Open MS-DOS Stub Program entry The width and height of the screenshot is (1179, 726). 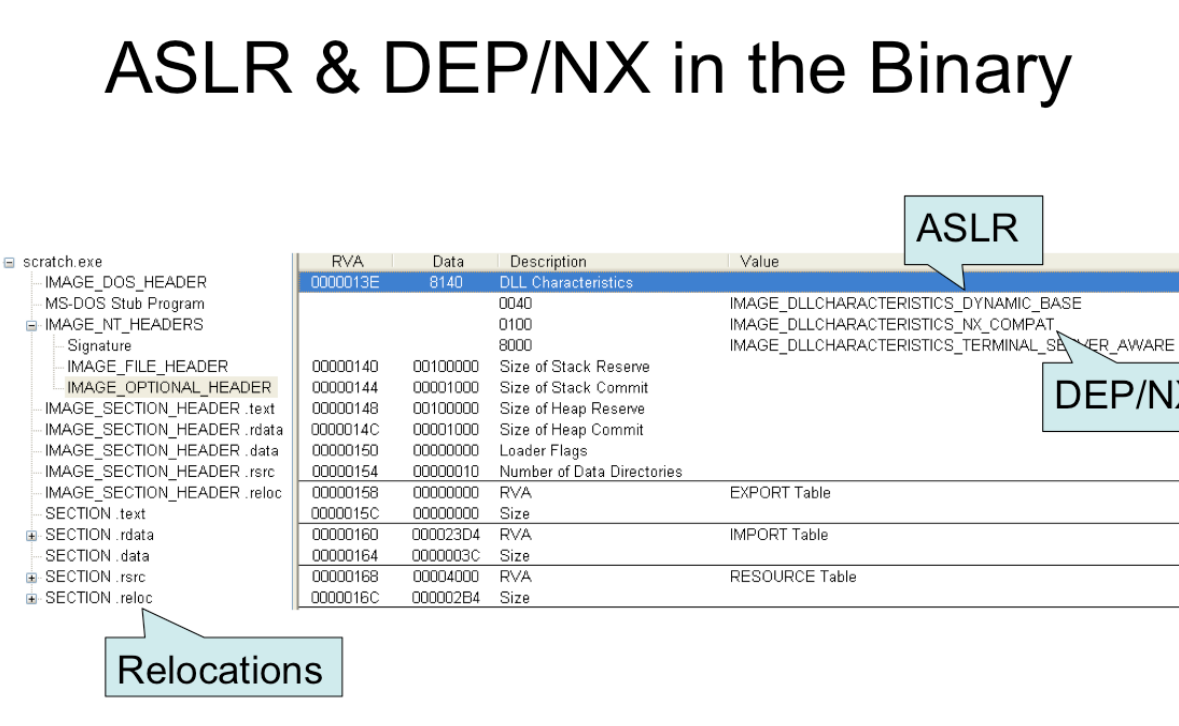124,304
